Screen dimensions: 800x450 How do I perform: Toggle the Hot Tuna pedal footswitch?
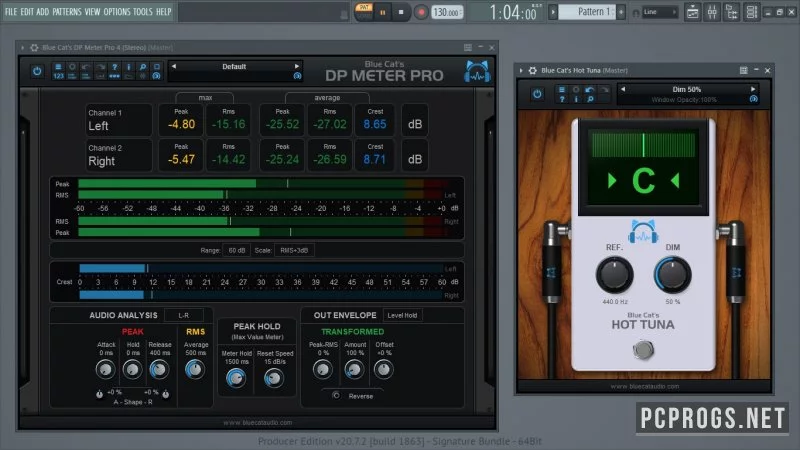click(x=643, y=349)
